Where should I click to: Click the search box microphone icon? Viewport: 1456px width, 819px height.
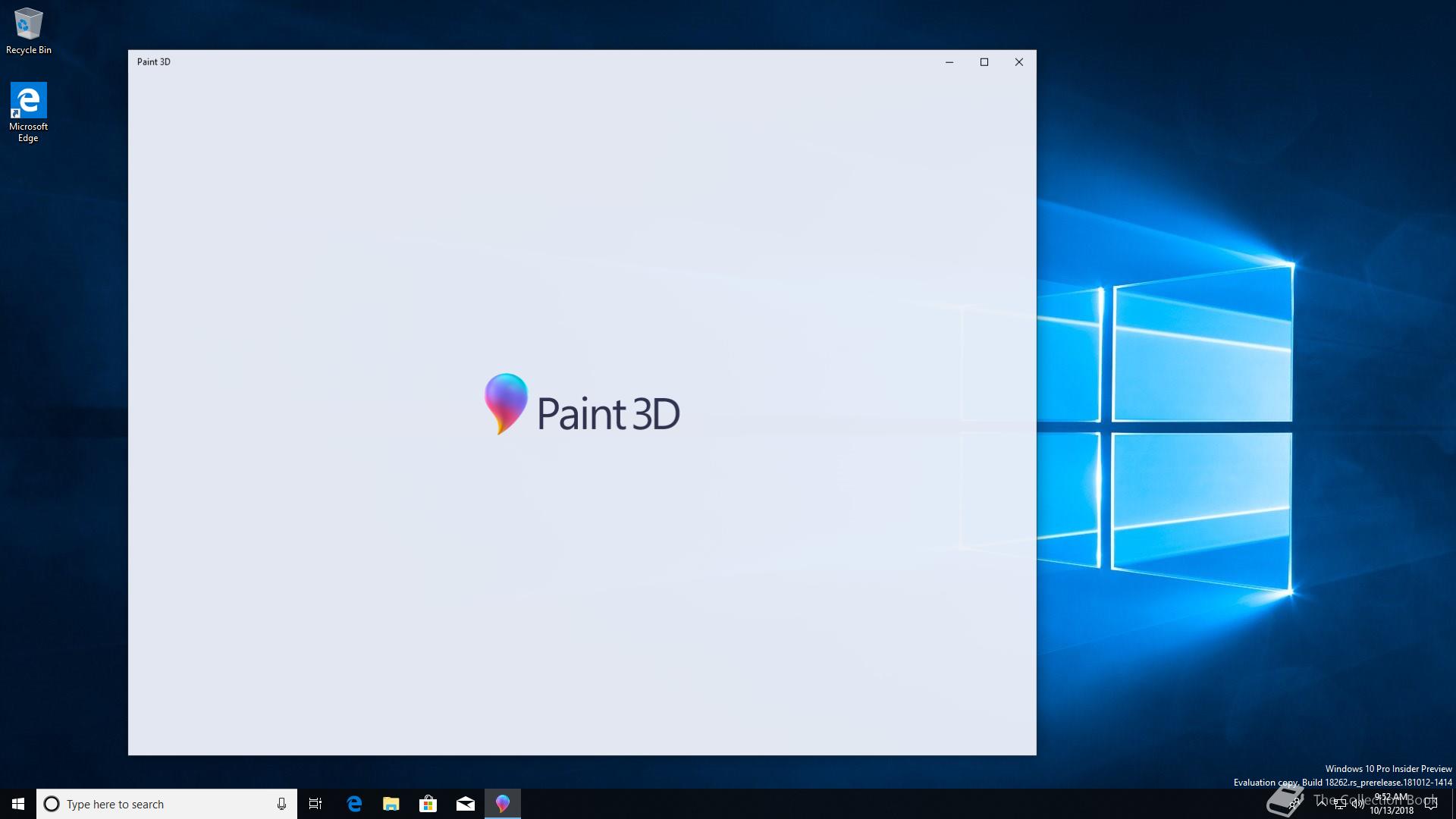[281, 804]
